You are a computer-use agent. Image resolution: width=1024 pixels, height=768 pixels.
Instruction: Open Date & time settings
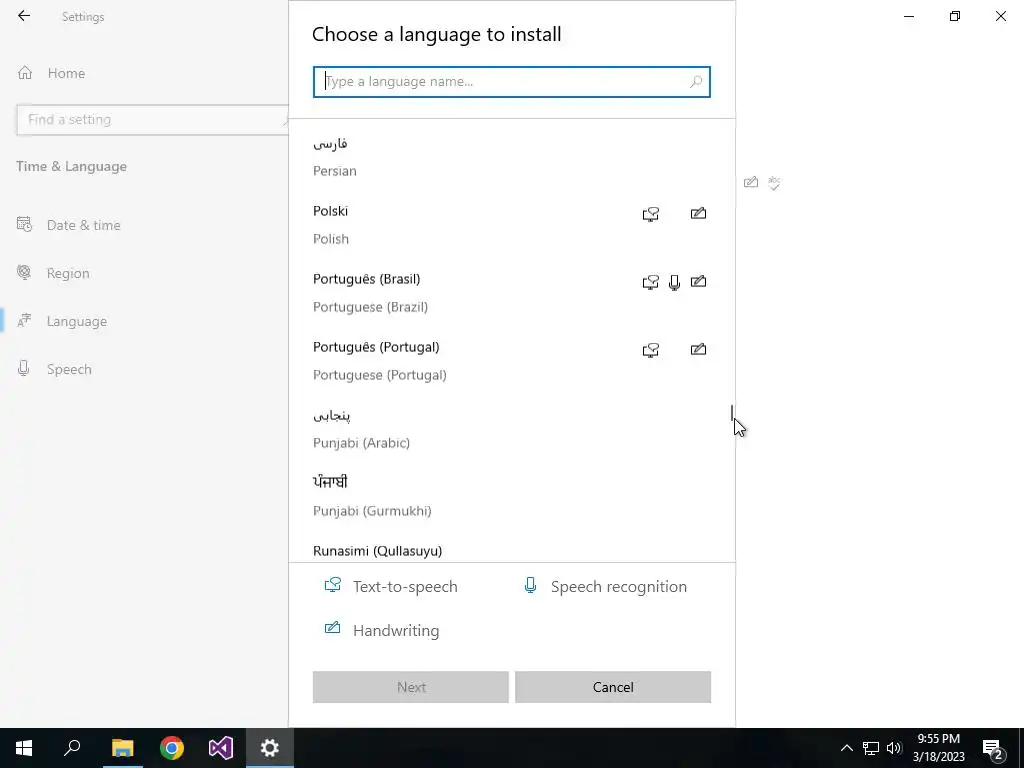[x=84, y=225]
